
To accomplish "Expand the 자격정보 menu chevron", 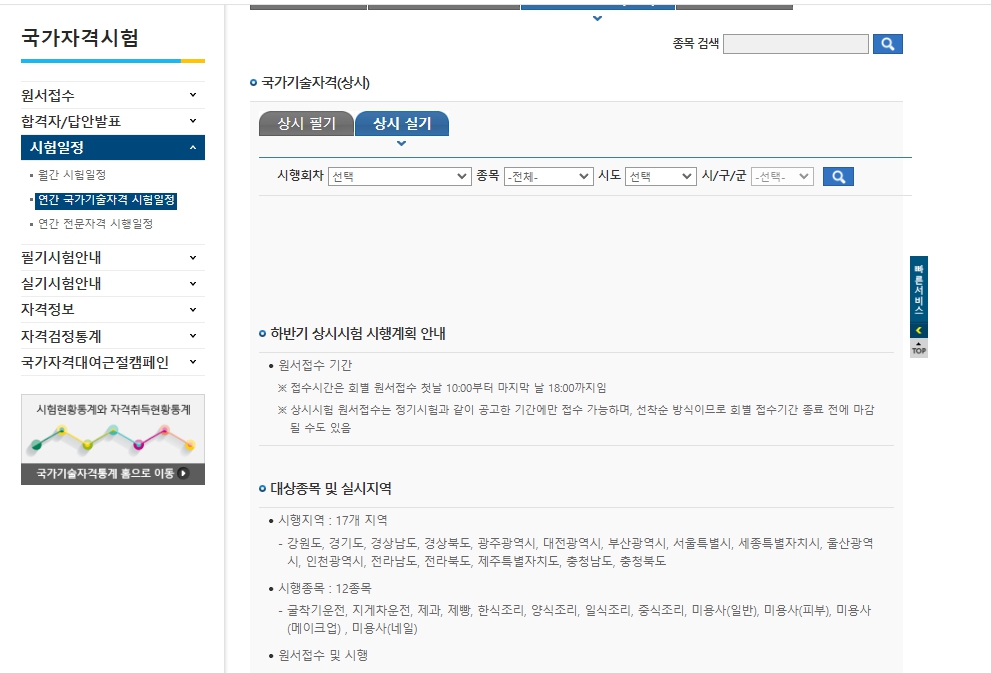I will 193,309.
